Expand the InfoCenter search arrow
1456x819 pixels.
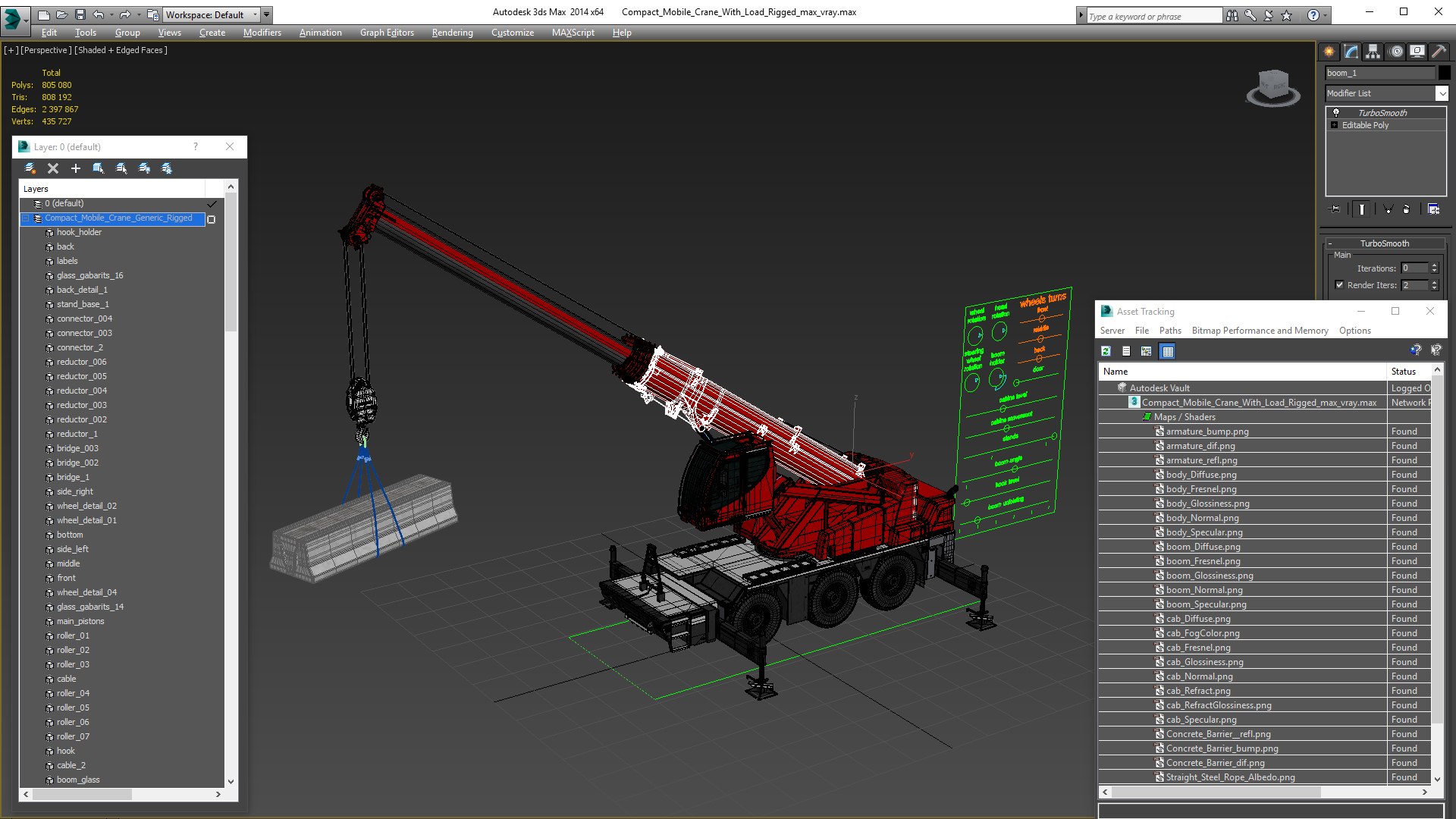[1081, 15]
